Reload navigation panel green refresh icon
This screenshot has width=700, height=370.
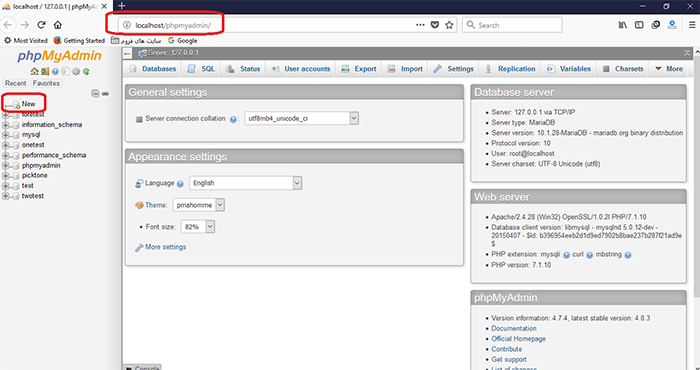(86, 71)
